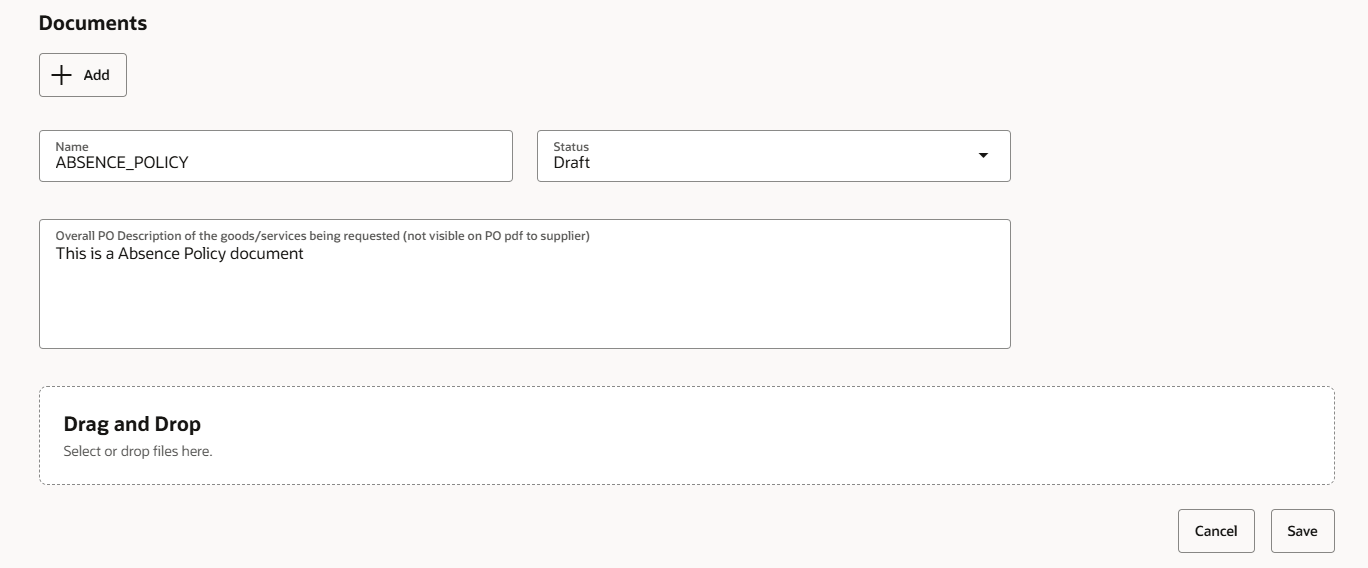Click on the ABSENCE_POLICY text
Screen dimensions: 1368x568
pyautogui.click(x=122, y=162)
